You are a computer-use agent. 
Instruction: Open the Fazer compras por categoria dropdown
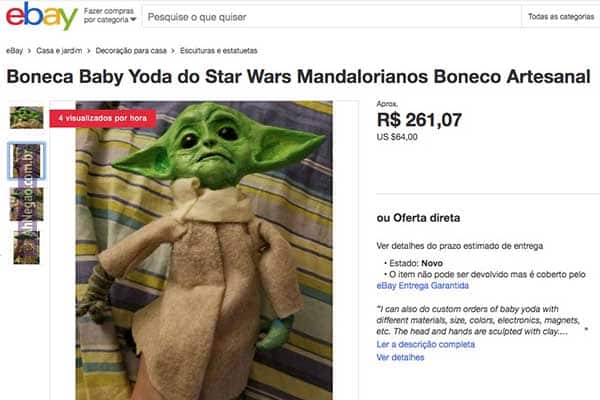tap(109, 16)
